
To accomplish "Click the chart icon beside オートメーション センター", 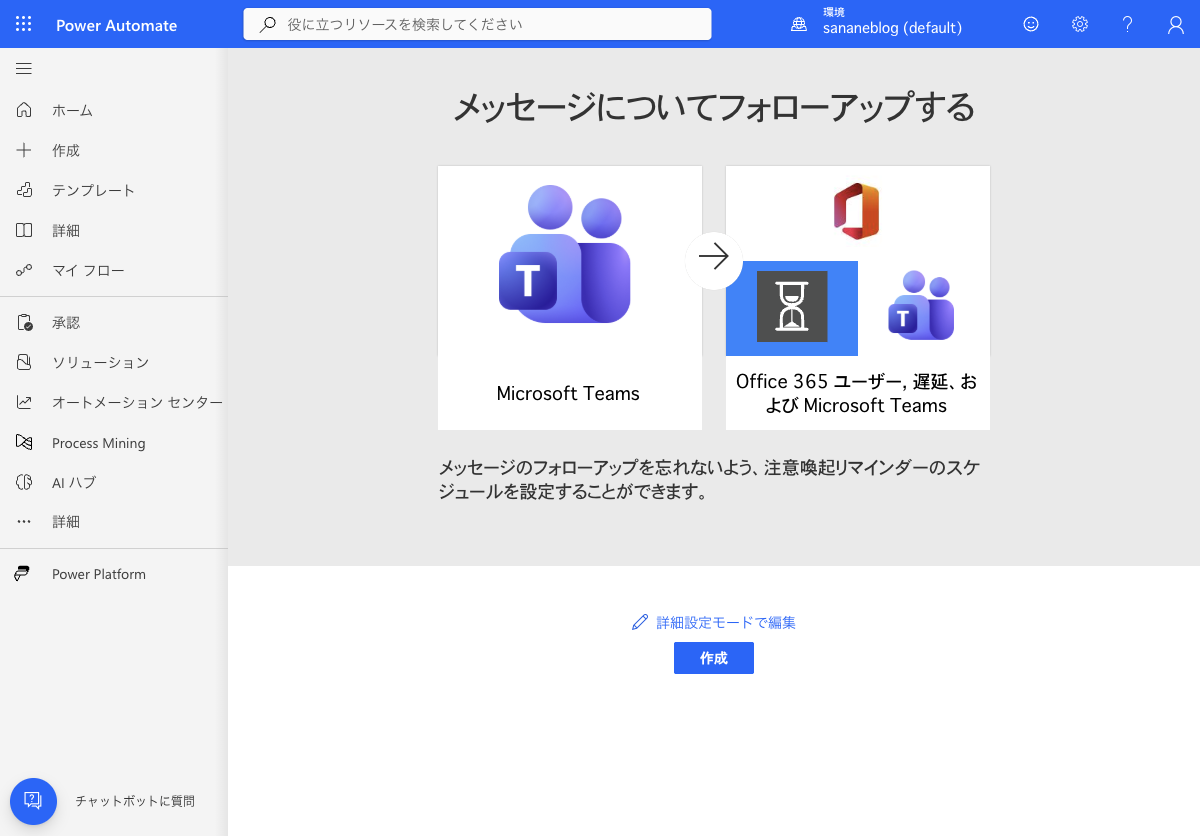I will 24,402.
